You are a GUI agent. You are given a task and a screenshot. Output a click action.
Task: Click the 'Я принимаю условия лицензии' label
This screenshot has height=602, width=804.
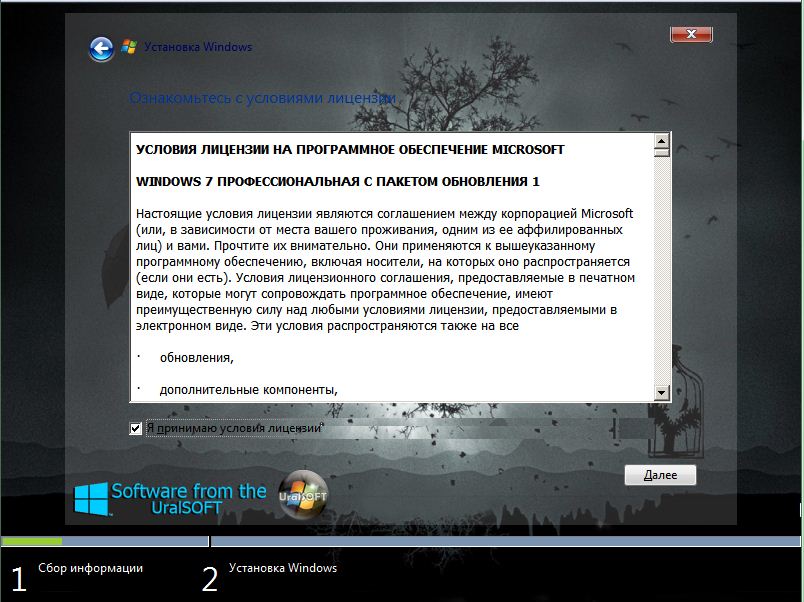234,428
